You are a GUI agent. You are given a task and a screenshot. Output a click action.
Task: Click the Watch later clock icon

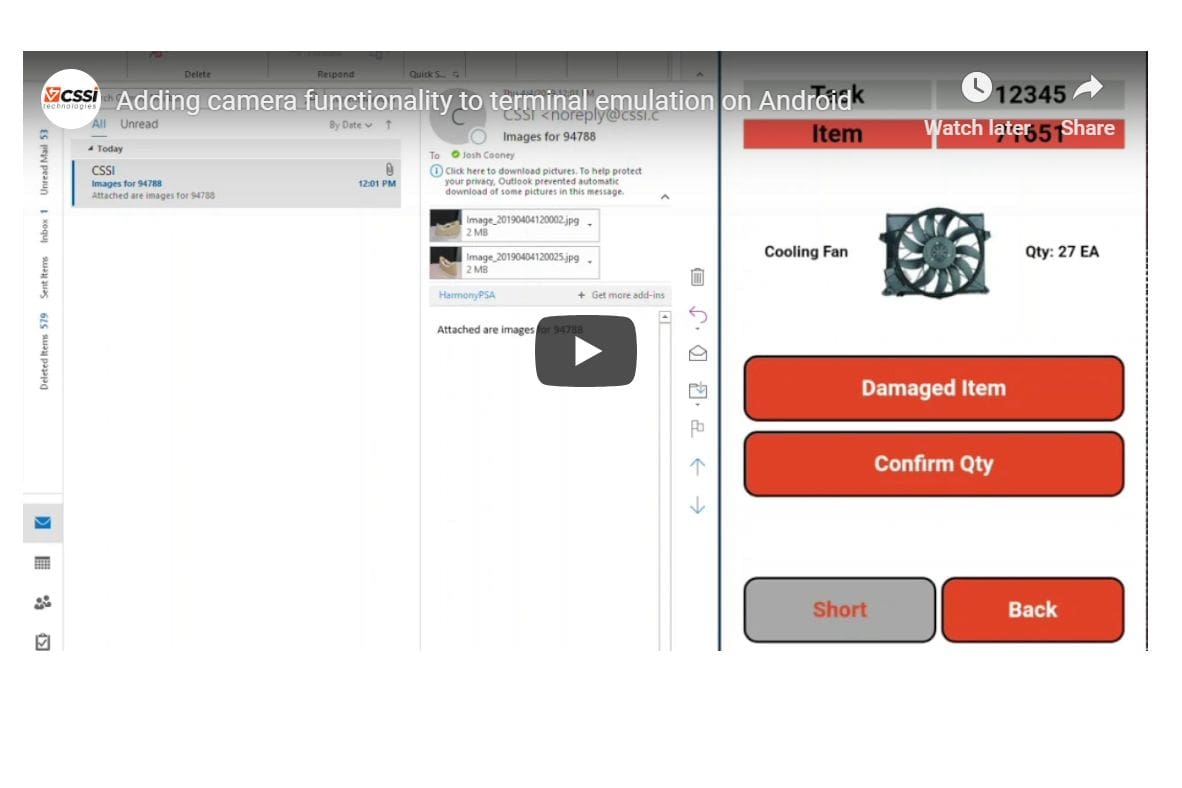point(976,88)
